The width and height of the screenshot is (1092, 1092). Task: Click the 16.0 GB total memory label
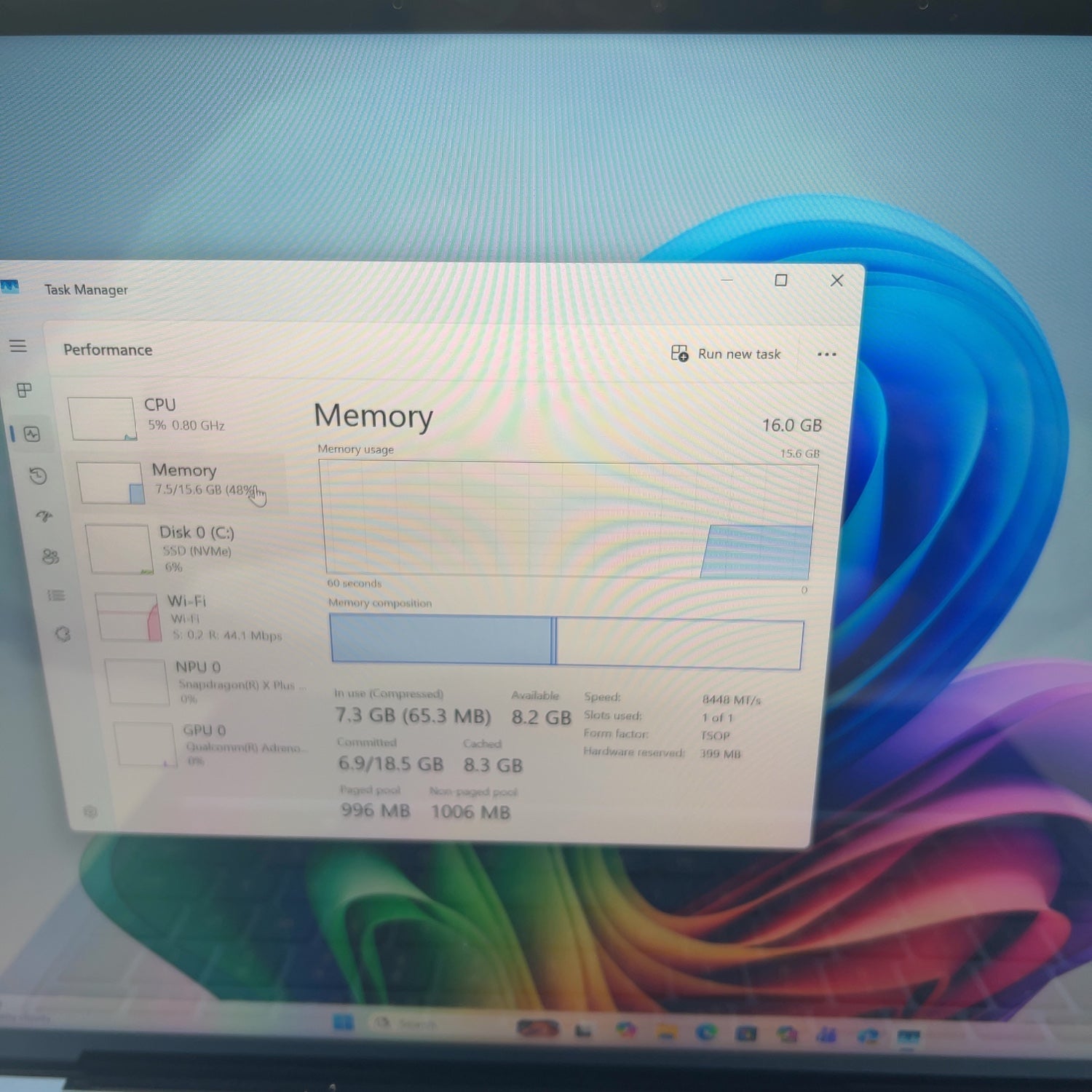791,425
